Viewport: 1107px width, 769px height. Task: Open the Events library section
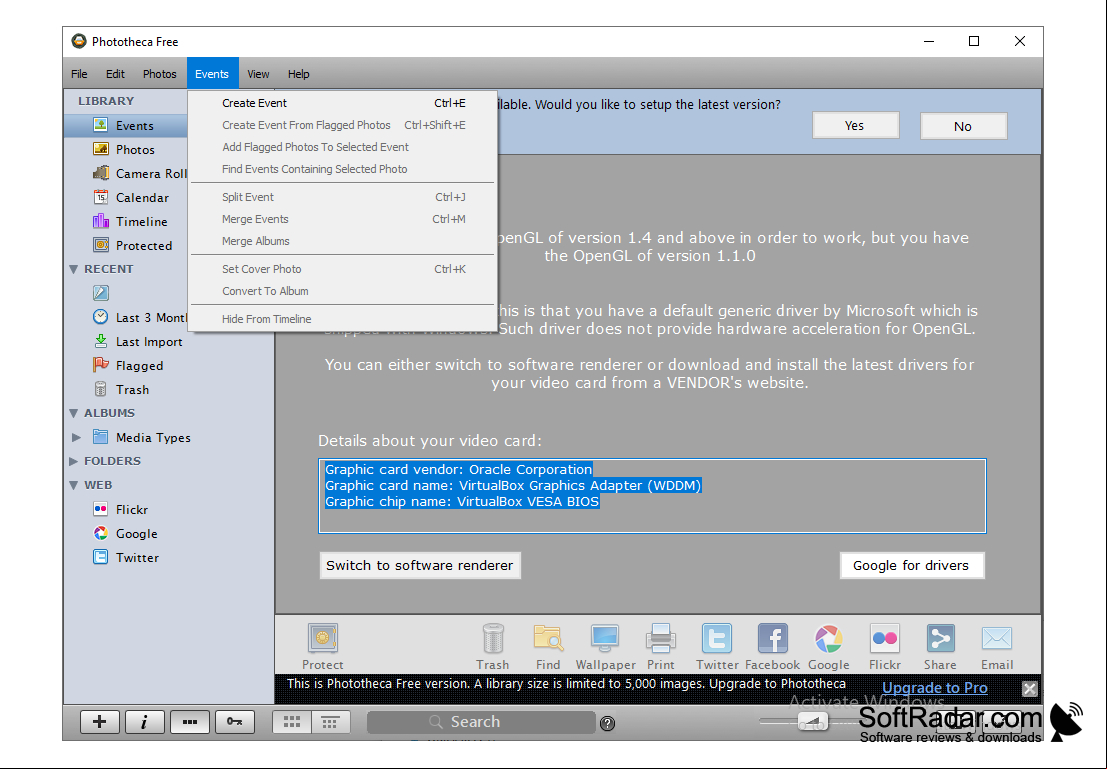point(126,126)
